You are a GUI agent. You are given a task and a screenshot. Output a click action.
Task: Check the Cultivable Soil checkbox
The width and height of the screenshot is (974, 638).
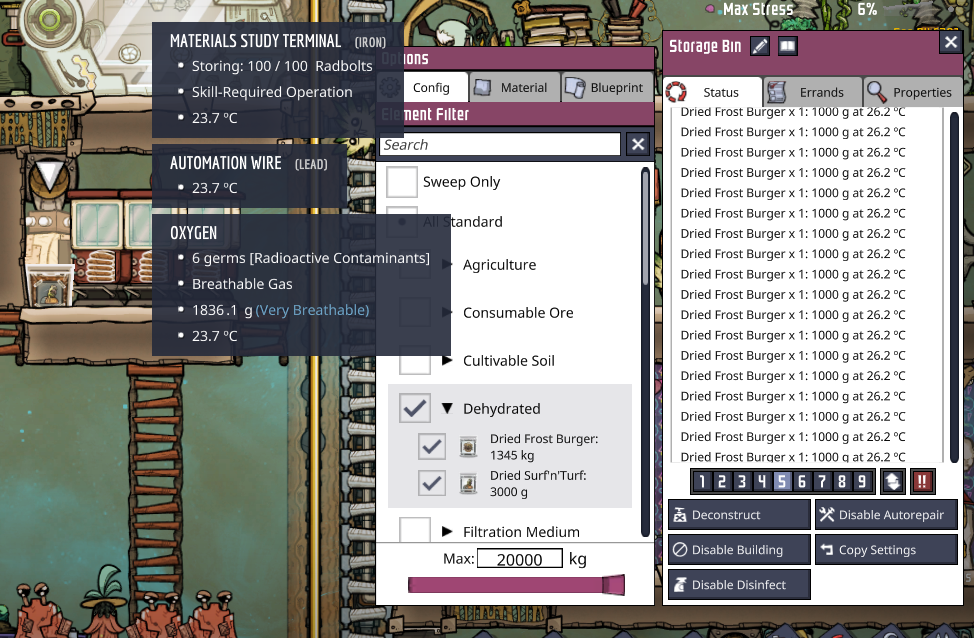[x=414, y=360]
